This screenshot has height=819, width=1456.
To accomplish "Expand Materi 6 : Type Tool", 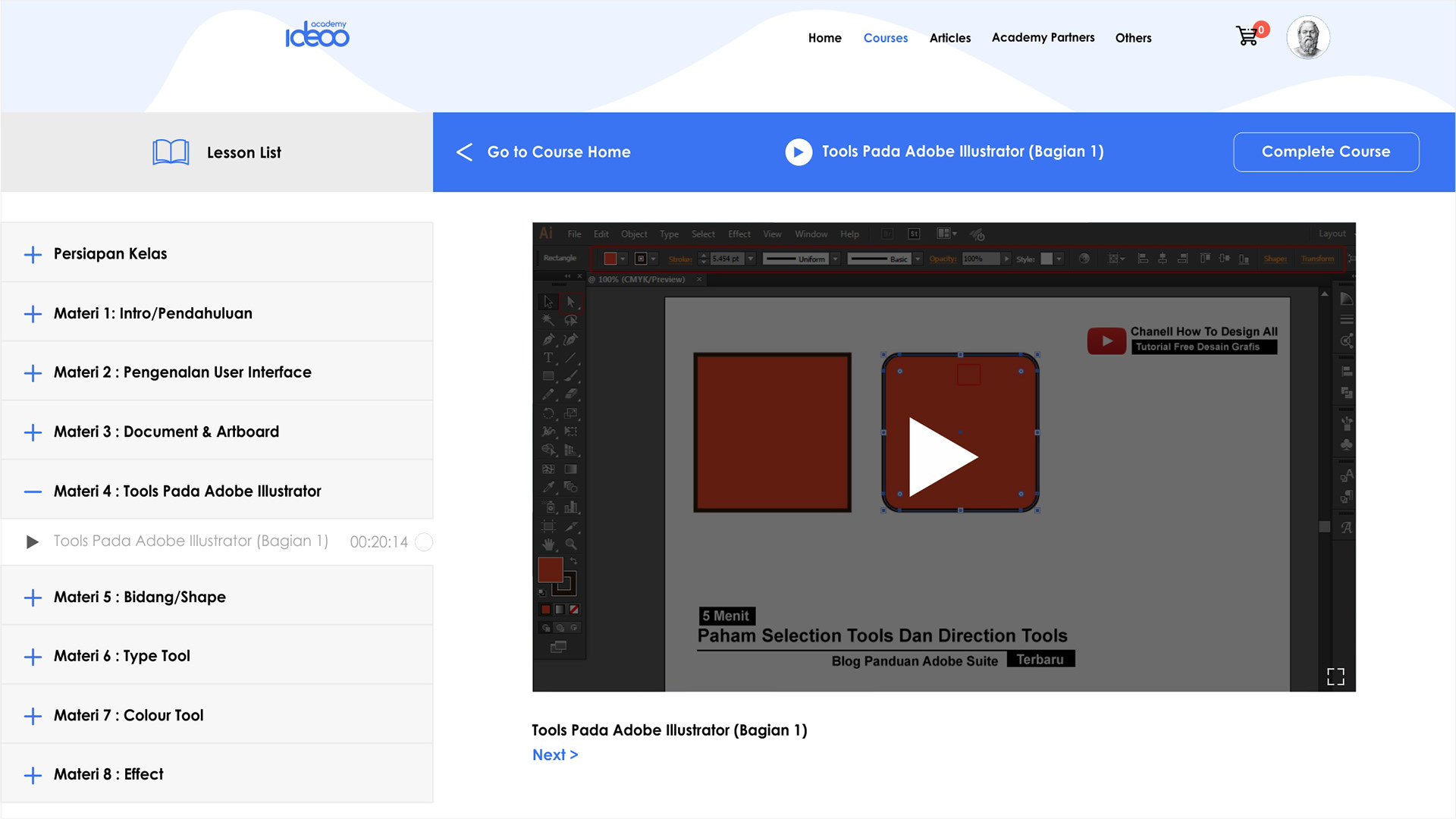I will point(217,656).
